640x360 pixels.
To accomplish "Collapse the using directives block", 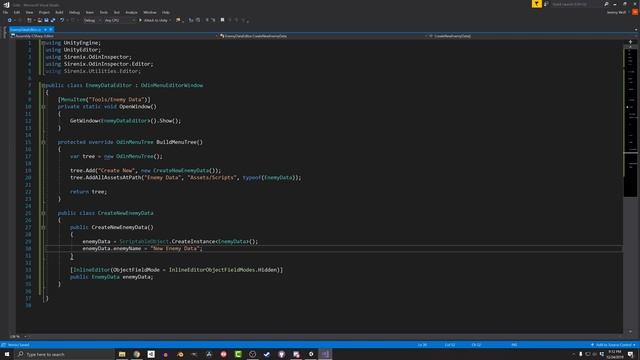I will [43, 43].
